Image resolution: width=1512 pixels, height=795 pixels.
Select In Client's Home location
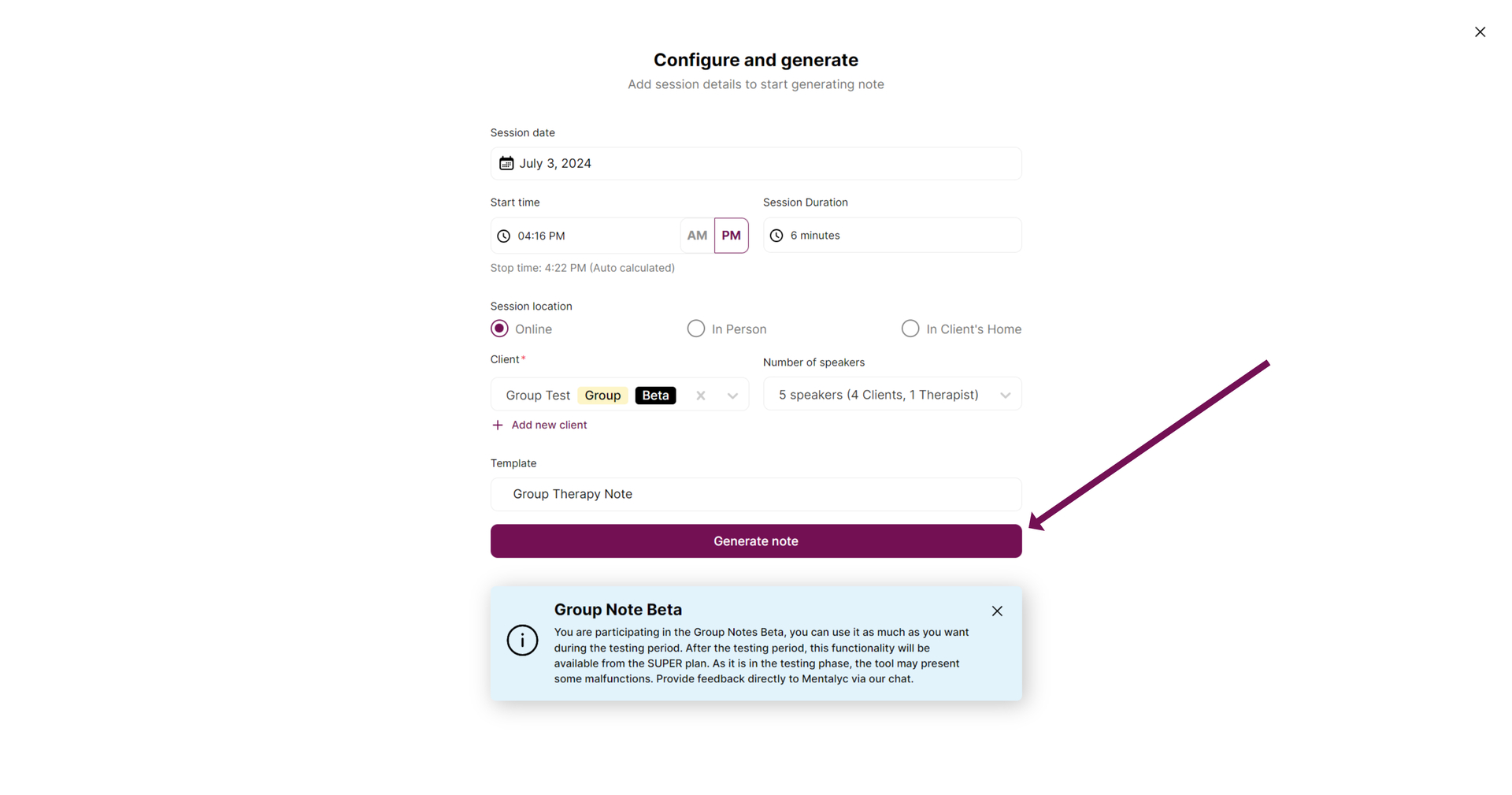tap(910, 329)
